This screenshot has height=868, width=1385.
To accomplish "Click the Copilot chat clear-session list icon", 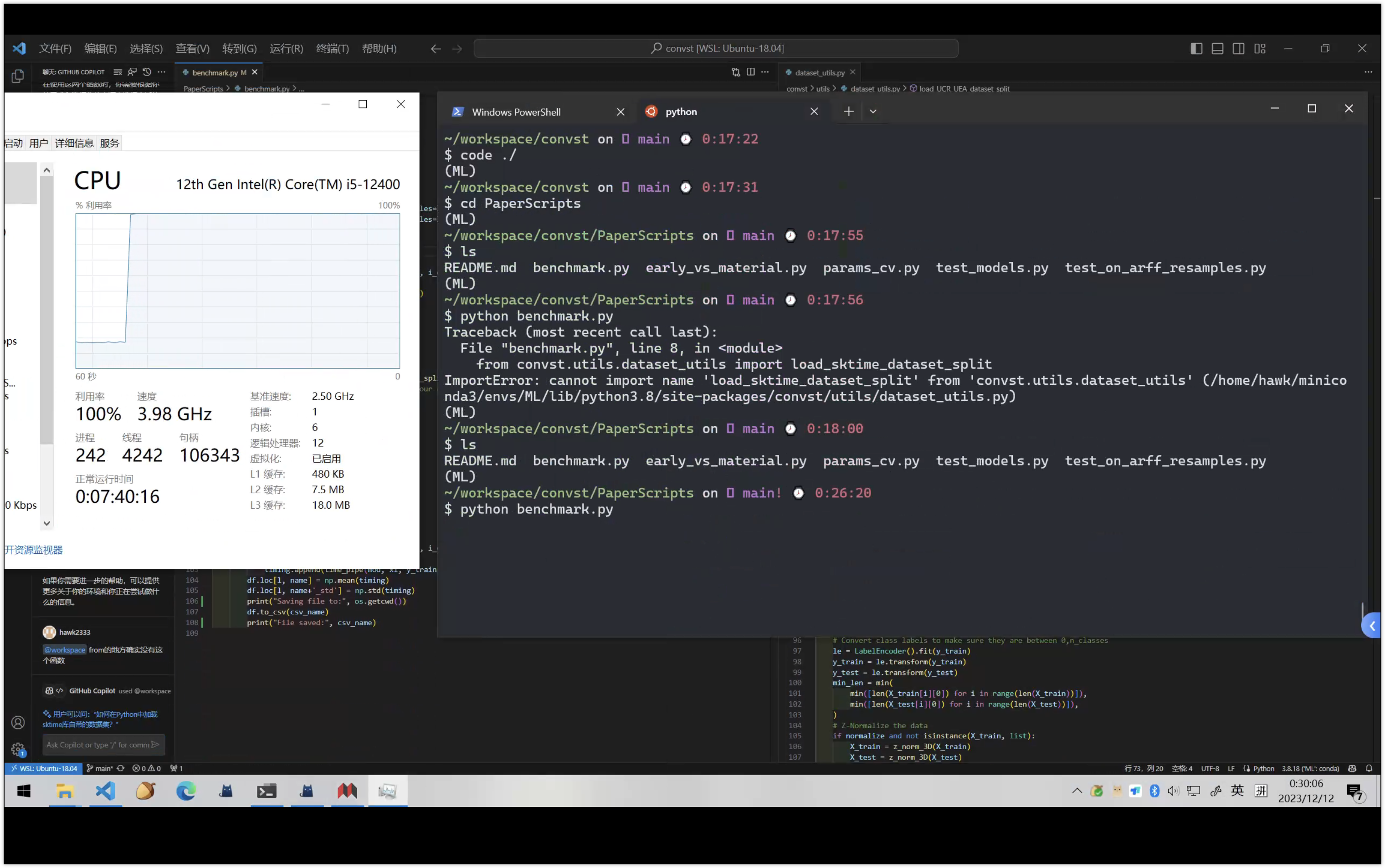I will 118,72.
